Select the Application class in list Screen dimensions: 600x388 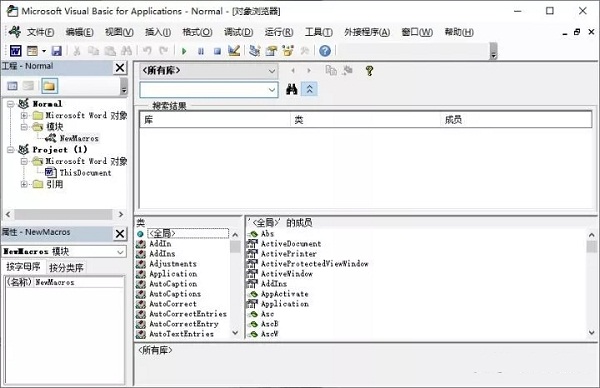point(173,274)
